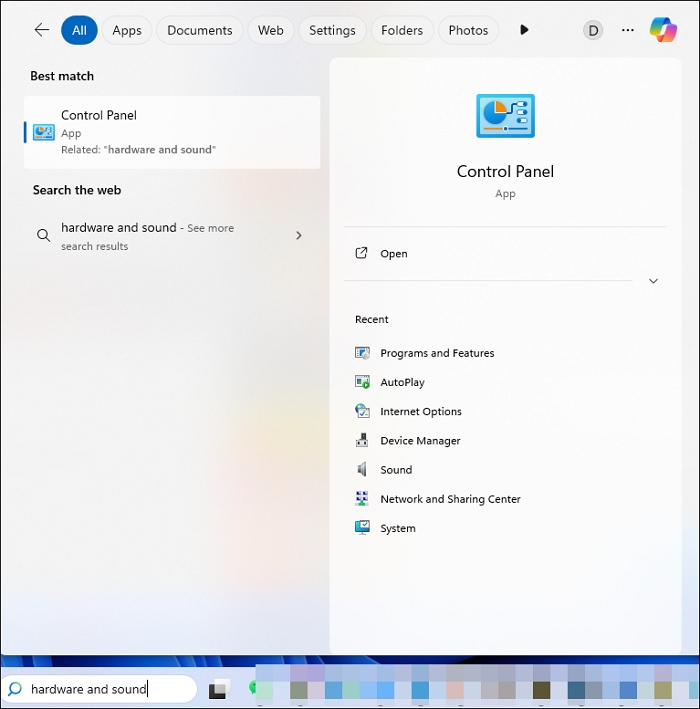Viewport: 700px width, 709px height.
Task: Open Internet Options recent item
Action: click(x=420, y=411)
